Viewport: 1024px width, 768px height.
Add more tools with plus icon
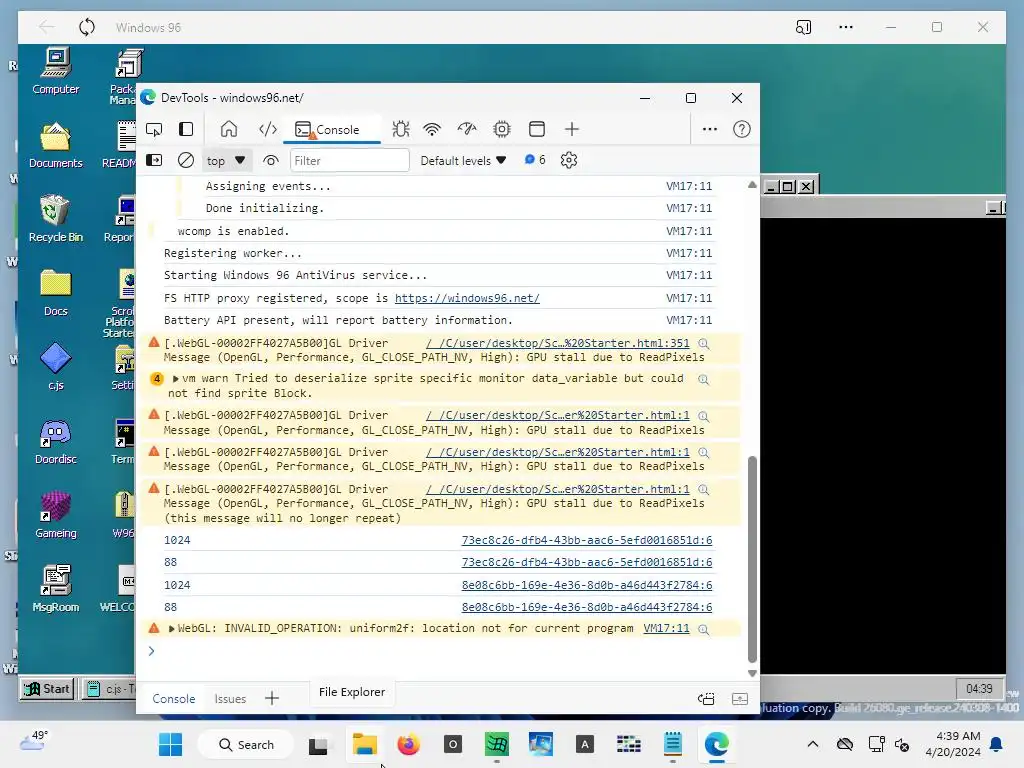pyautogui.click(x=571, y=129)
